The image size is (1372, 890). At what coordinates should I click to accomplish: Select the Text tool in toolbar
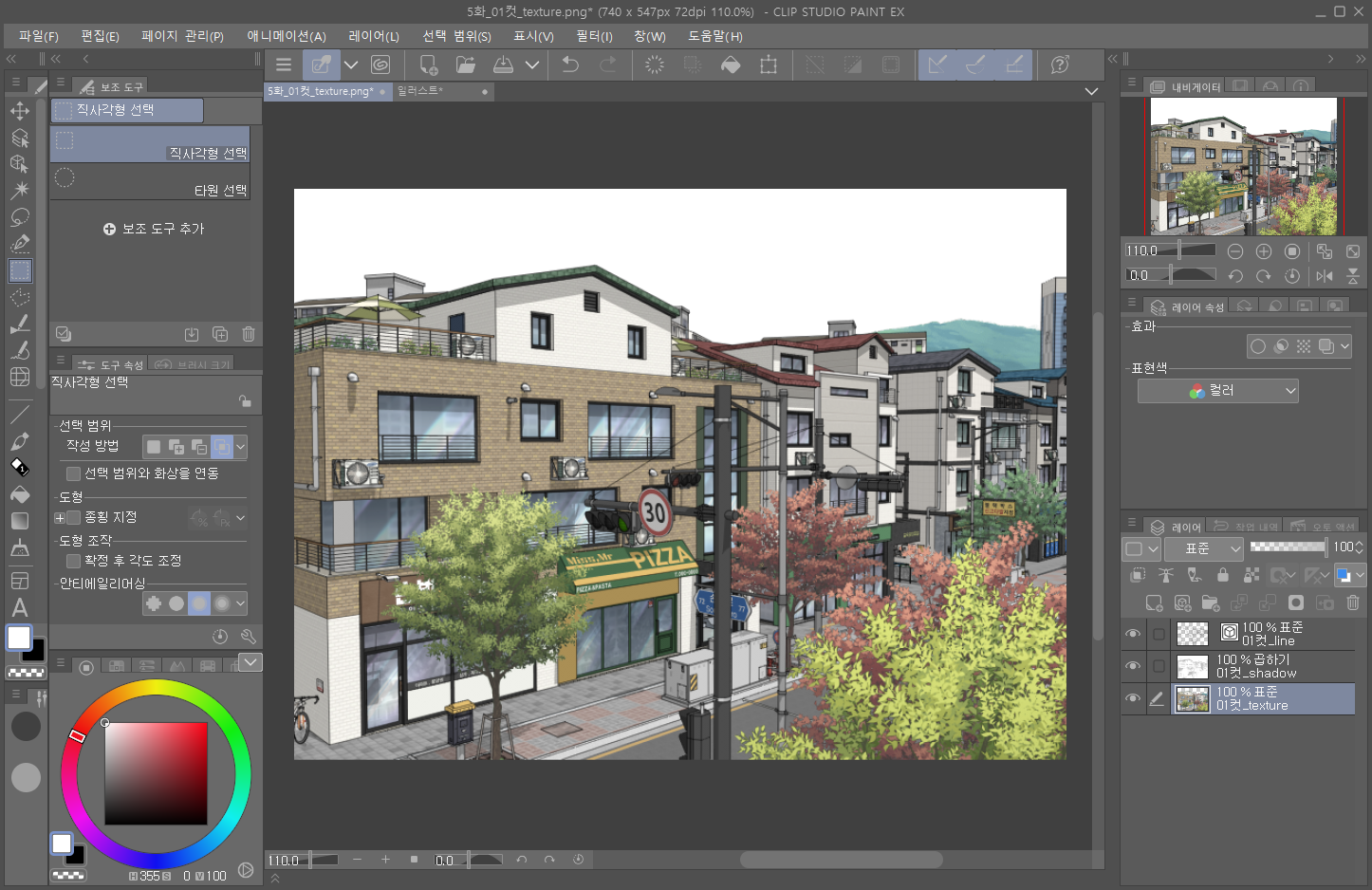(x=20, y=607)
